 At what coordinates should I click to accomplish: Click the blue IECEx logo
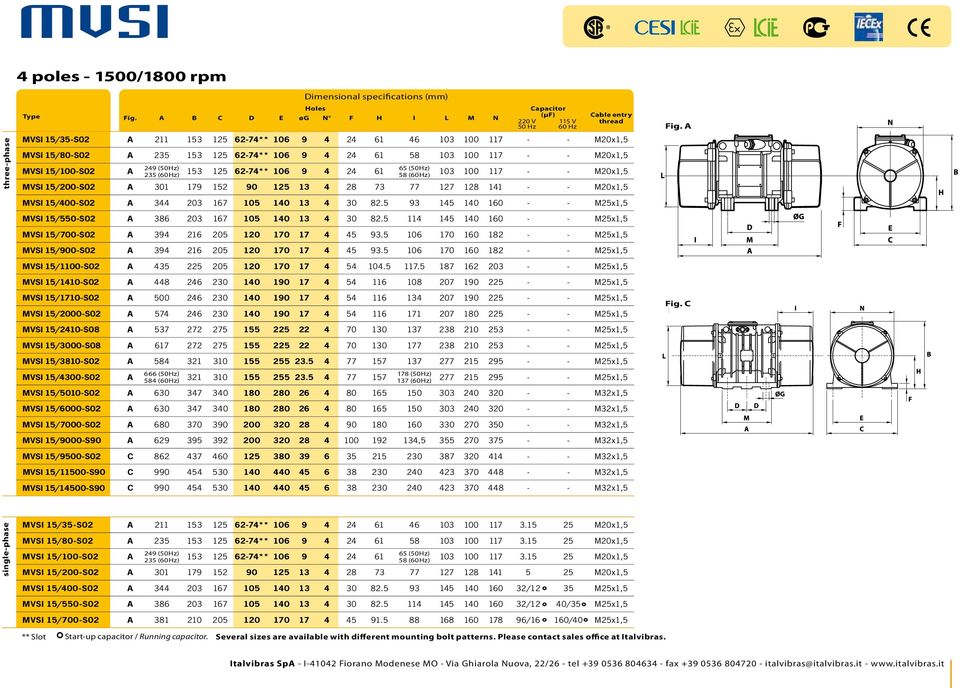click(868, 27)
